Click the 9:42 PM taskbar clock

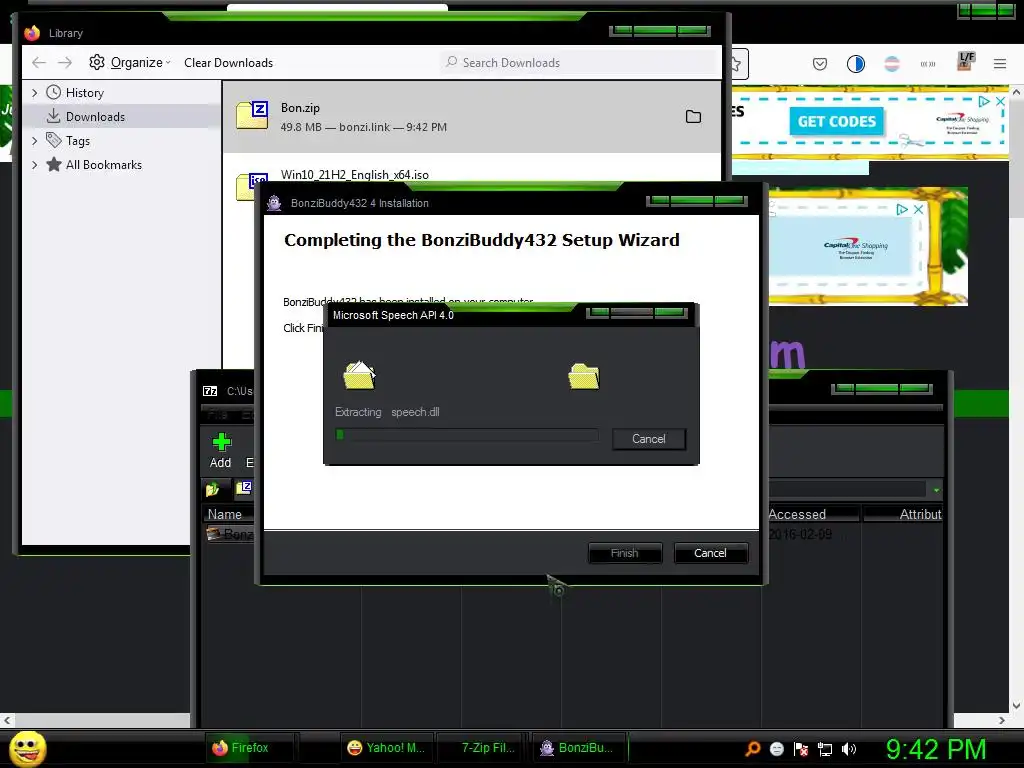[936, 749]
